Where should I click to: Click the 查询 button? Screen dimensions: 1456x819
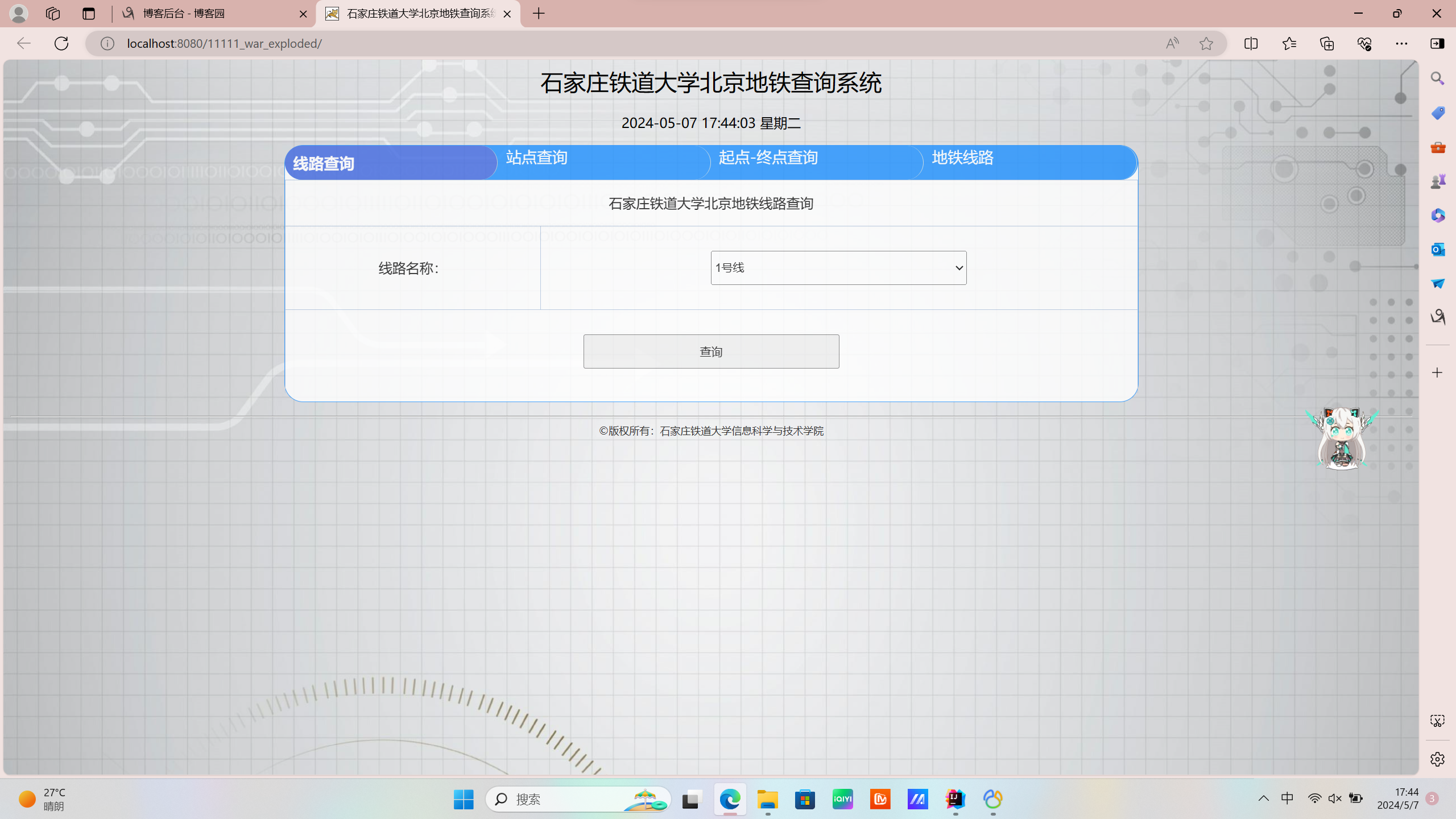pos(711,351)
